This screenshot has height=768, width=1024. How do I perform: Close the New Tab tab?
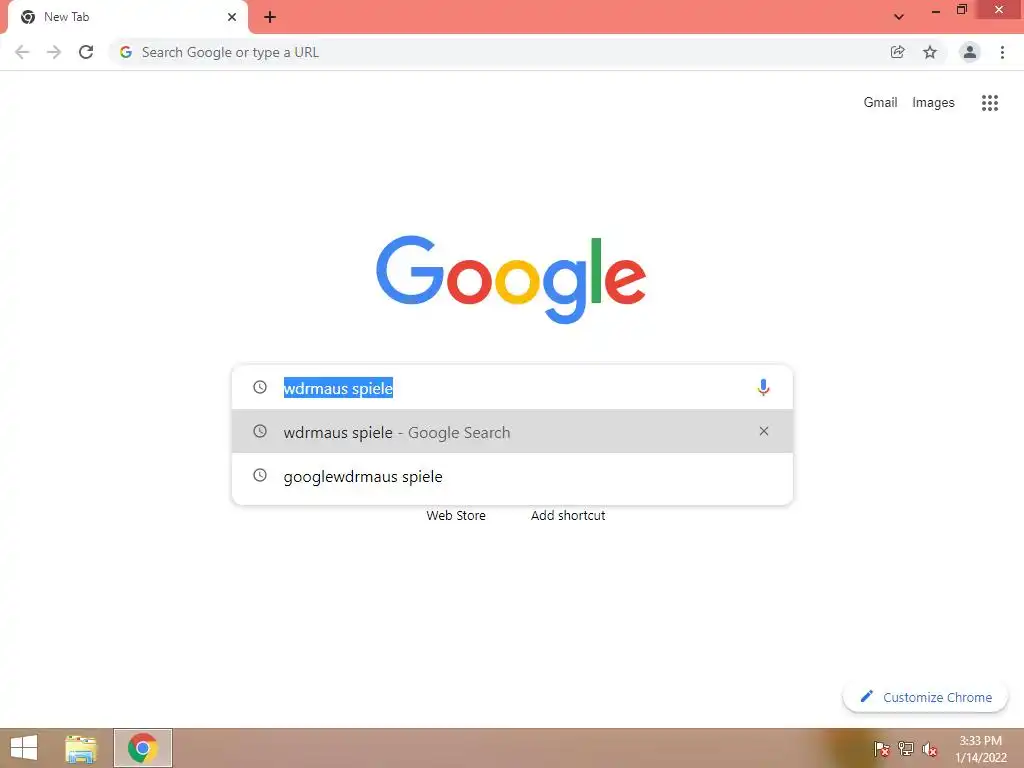[232, 17]
